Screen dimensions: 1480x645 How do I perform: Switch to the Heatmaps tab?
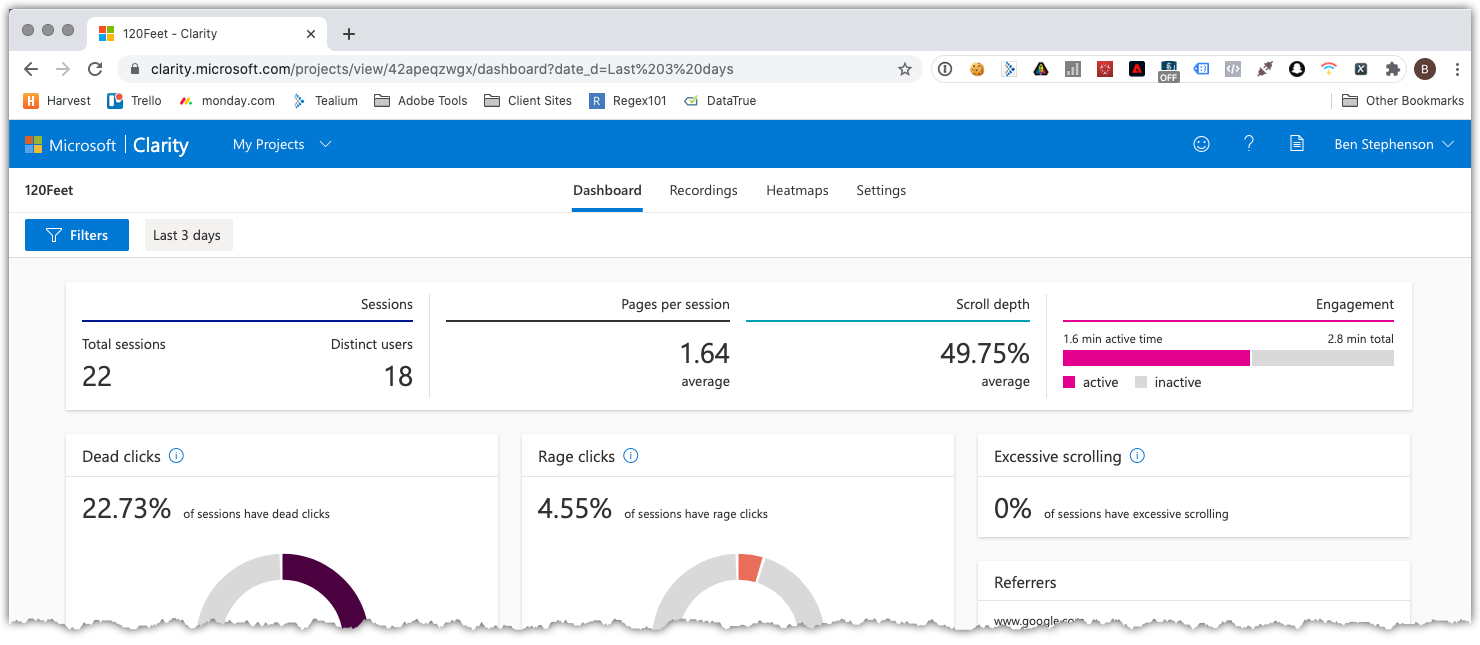point(797,190)
